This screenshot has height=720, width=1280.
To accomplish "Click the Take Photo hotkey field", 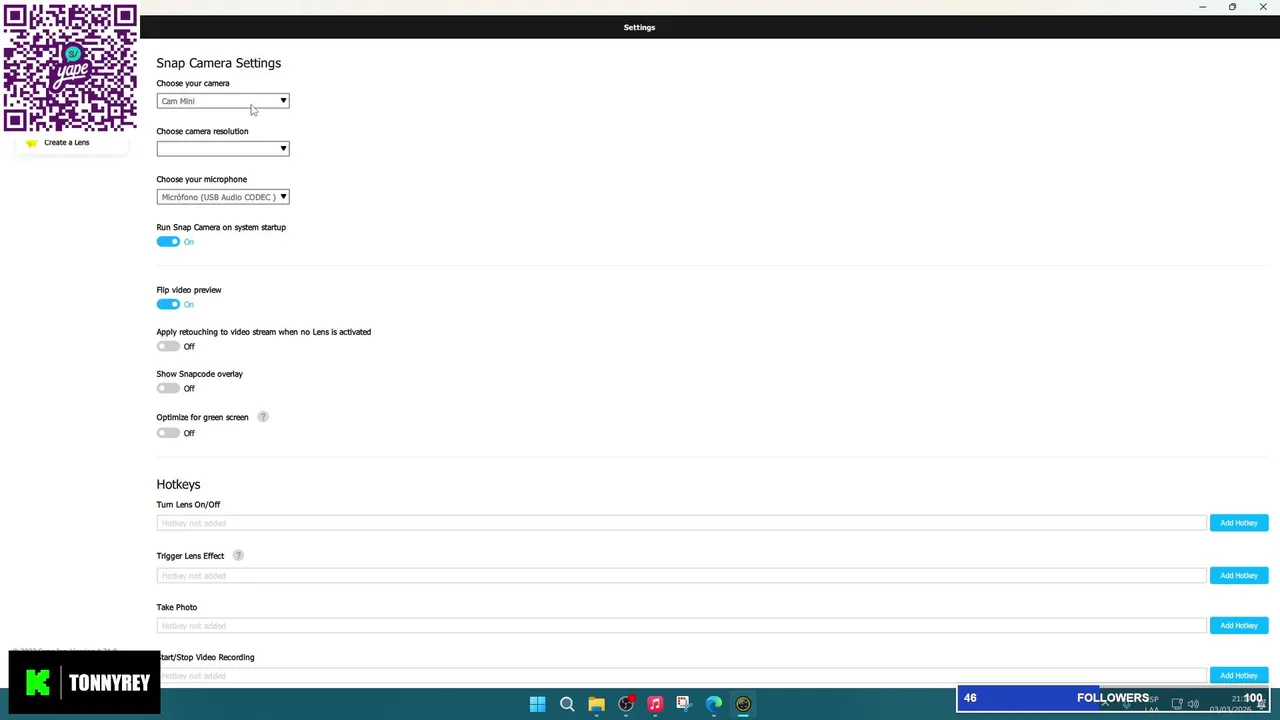I will tap(681, 625).
